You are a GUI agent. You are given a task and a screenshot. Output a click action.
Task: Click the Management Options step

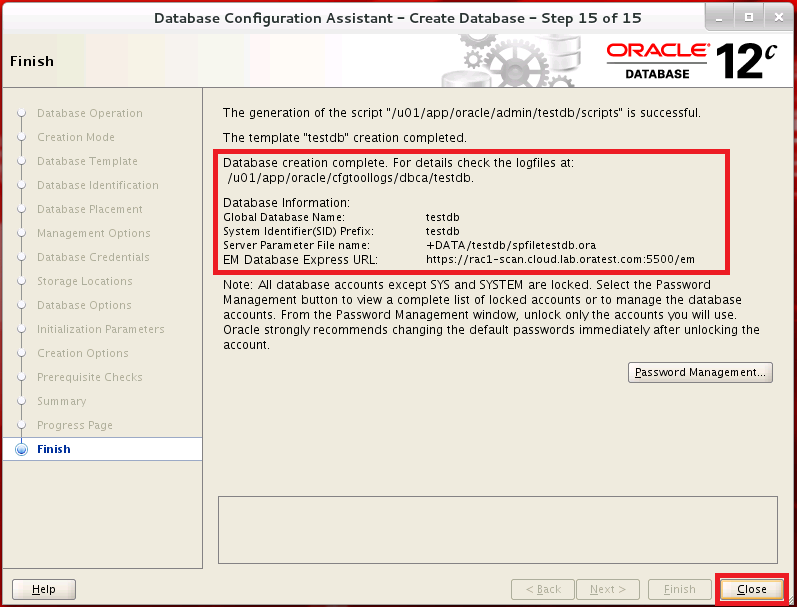pyautogui.click(x=94, y=233)
